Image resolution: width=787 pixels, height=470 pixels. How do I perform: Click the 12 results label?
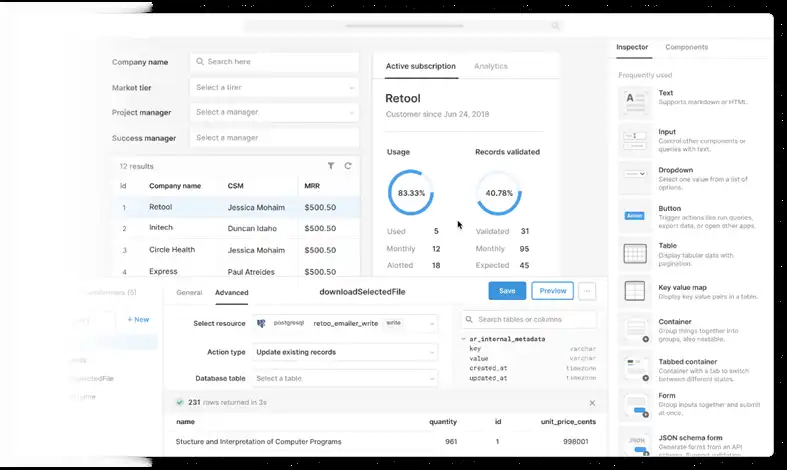pos(137,166)
